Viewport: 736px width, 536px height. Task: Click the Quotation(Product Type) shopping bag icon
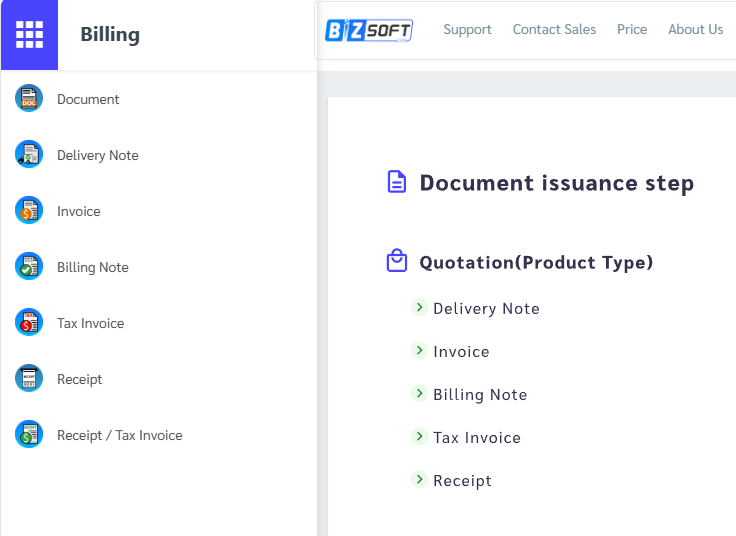coord(397,260)
